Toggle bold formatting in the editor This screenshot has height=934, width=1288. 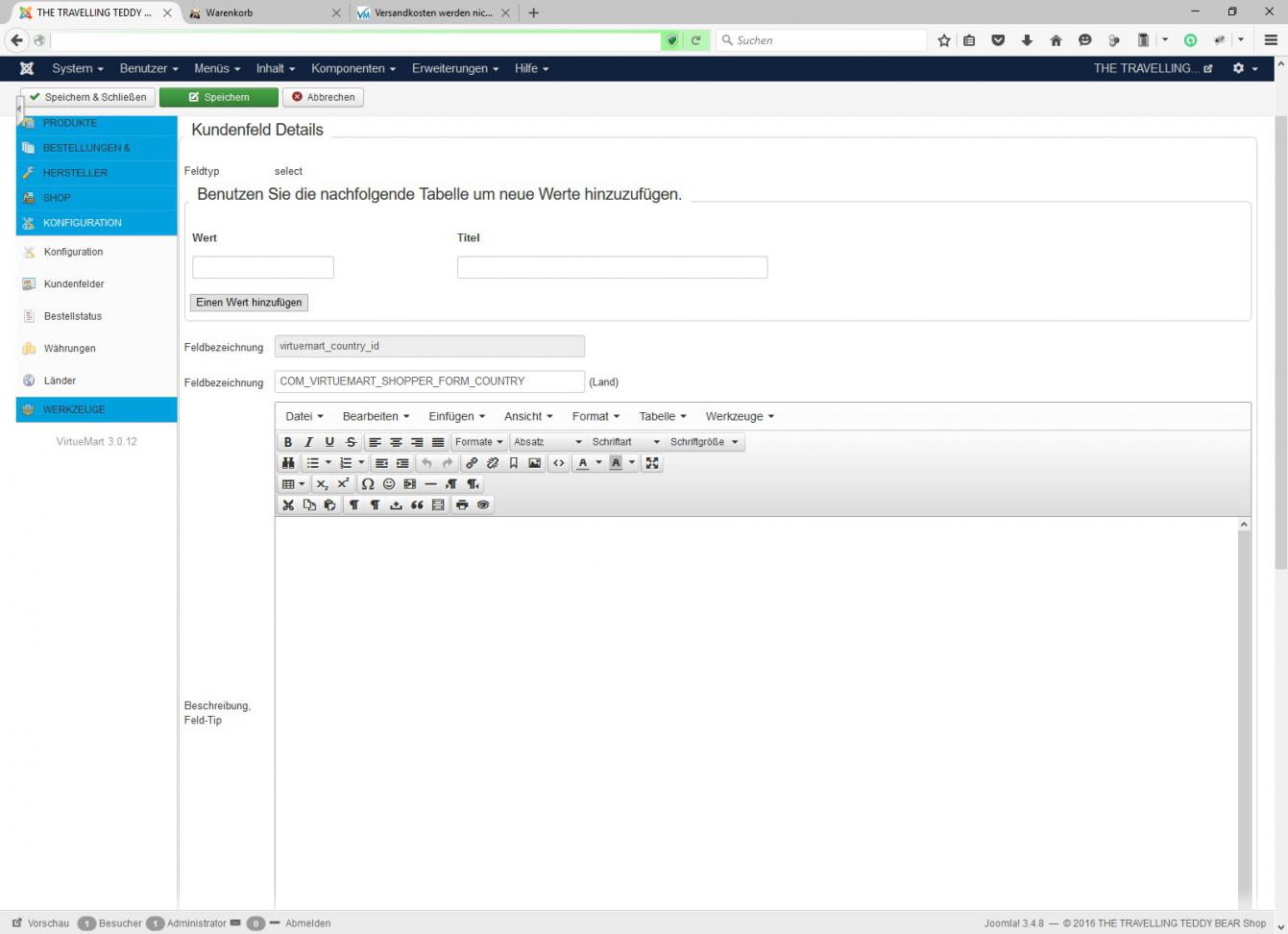[x=287, y=442]
